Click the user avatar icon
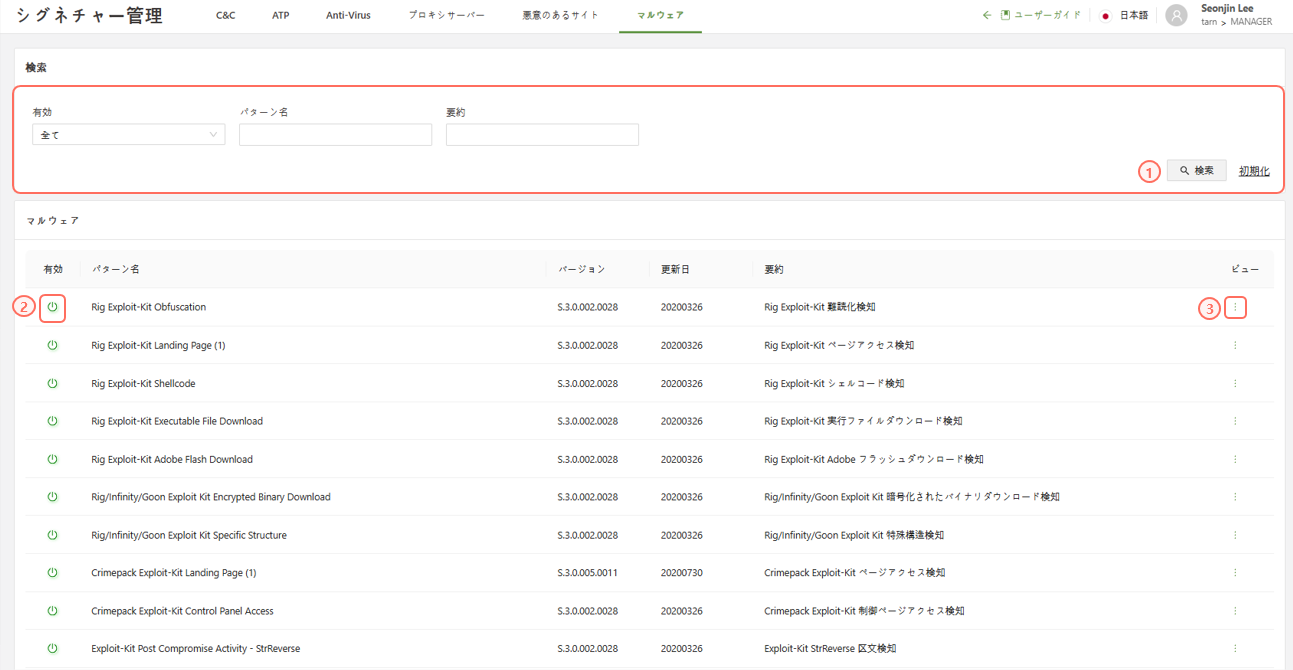Image resolution: width=1293 pixels, height=670 pixels. click(1177, 16)
